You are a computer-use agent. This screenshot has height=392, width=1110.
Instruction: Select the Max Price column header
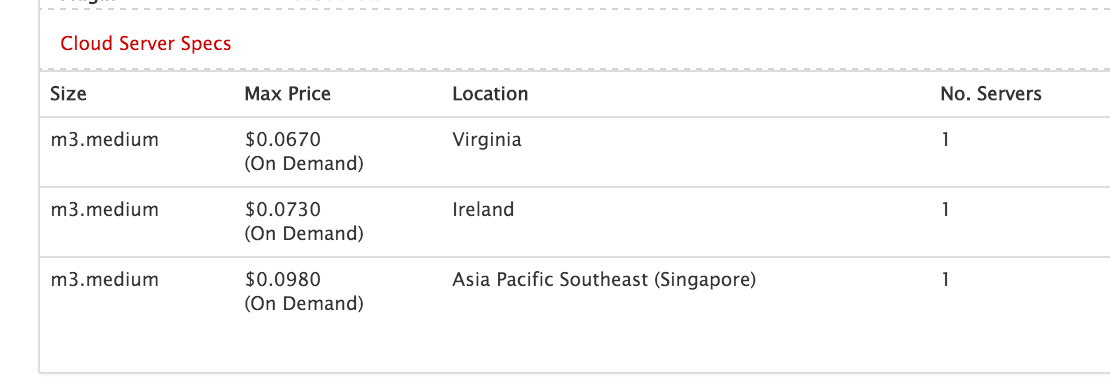click(x=287, y=93)
